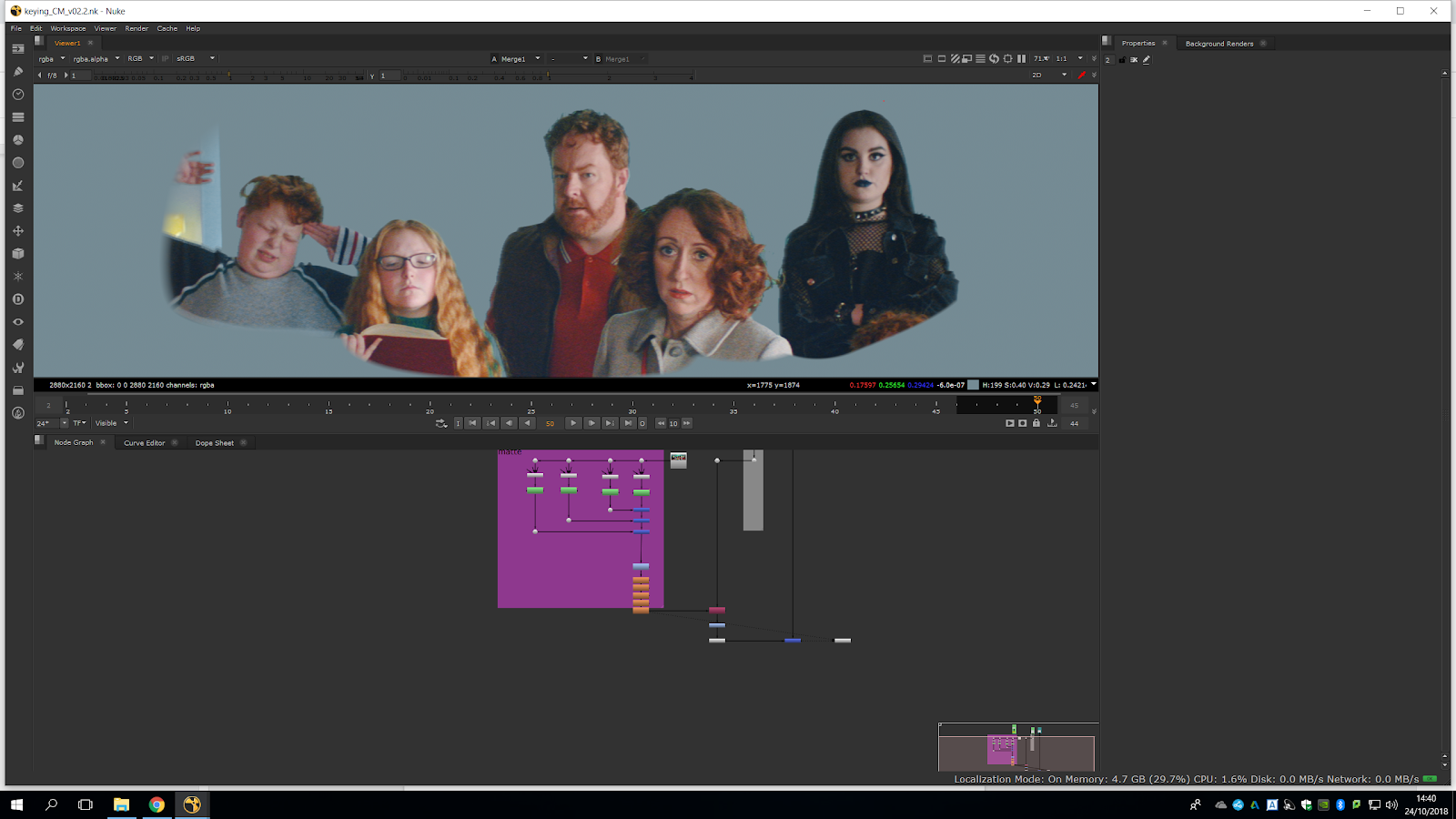
Task: Click the pencil edit icon in Properties
Action: click(x=1147, y=60)
